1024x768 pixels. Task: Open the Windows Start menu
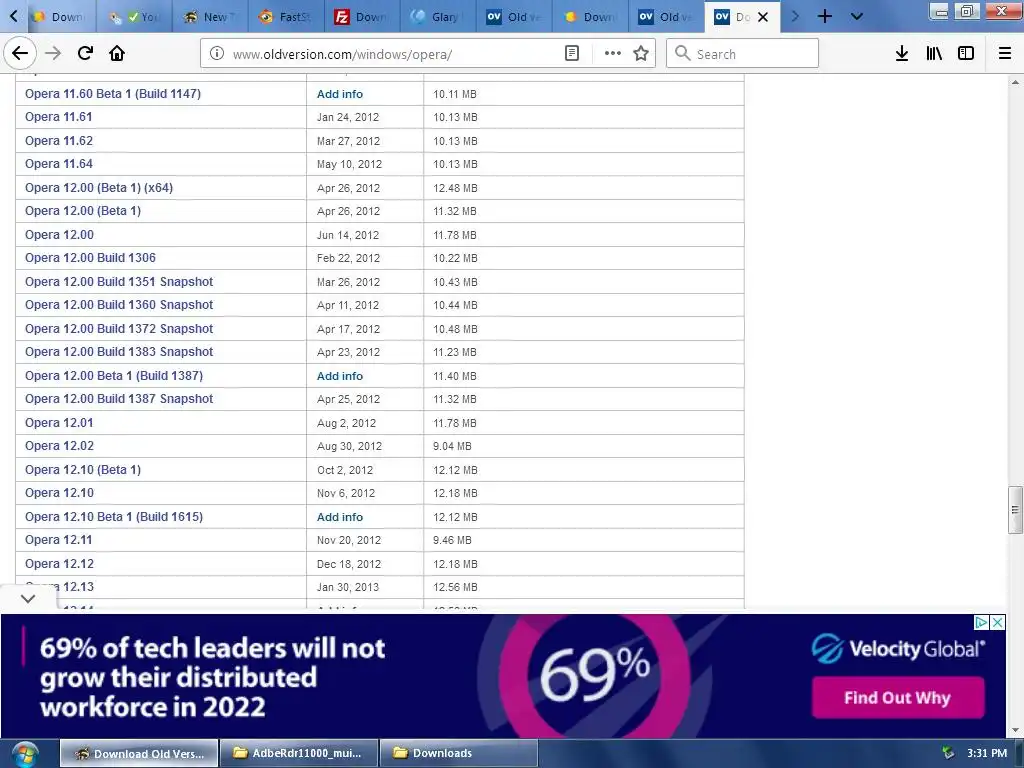pyautogui.click(x=25, y=754)
